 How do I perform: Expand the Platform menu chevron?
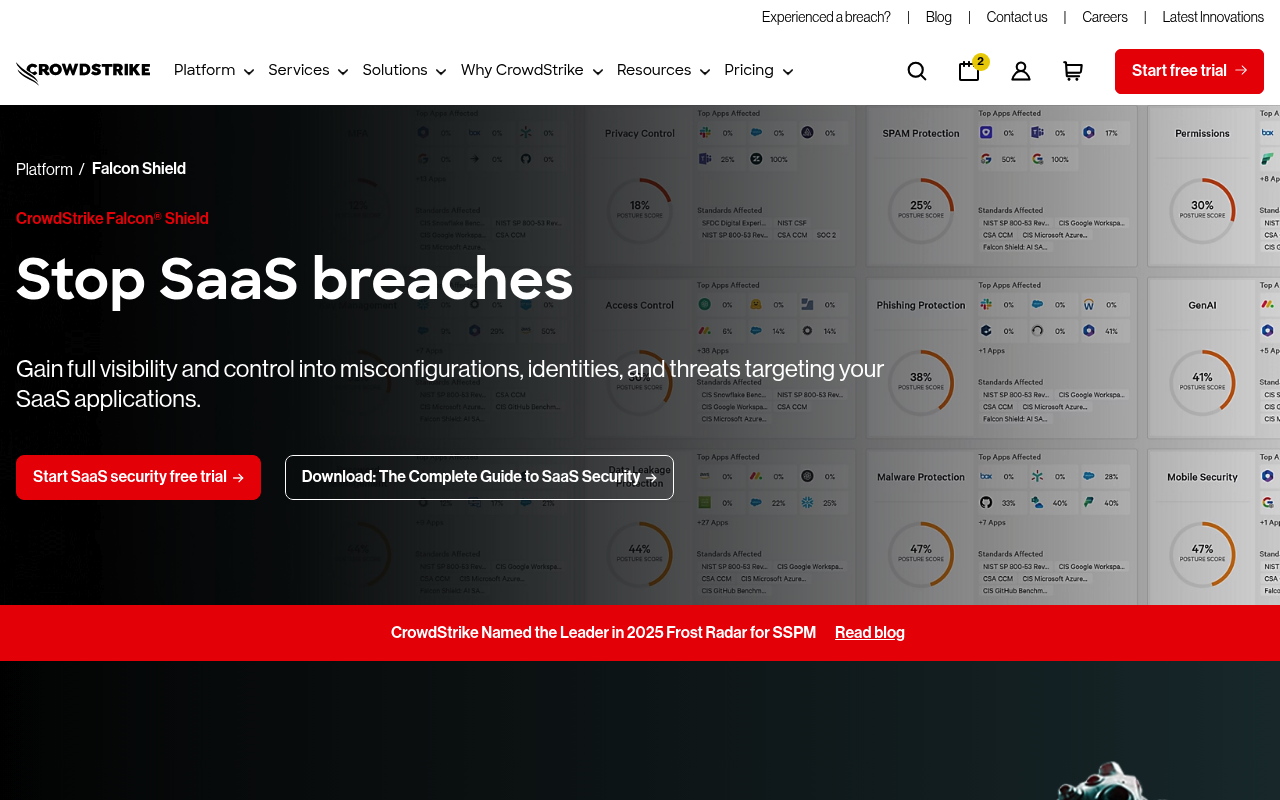[248, 72]
